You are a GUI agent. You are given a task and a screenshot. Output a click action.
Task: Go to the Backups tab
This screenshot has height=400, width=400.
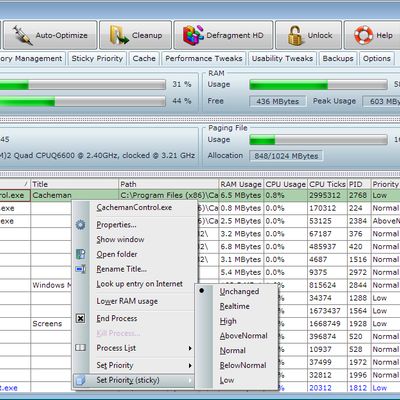(338, 59)
